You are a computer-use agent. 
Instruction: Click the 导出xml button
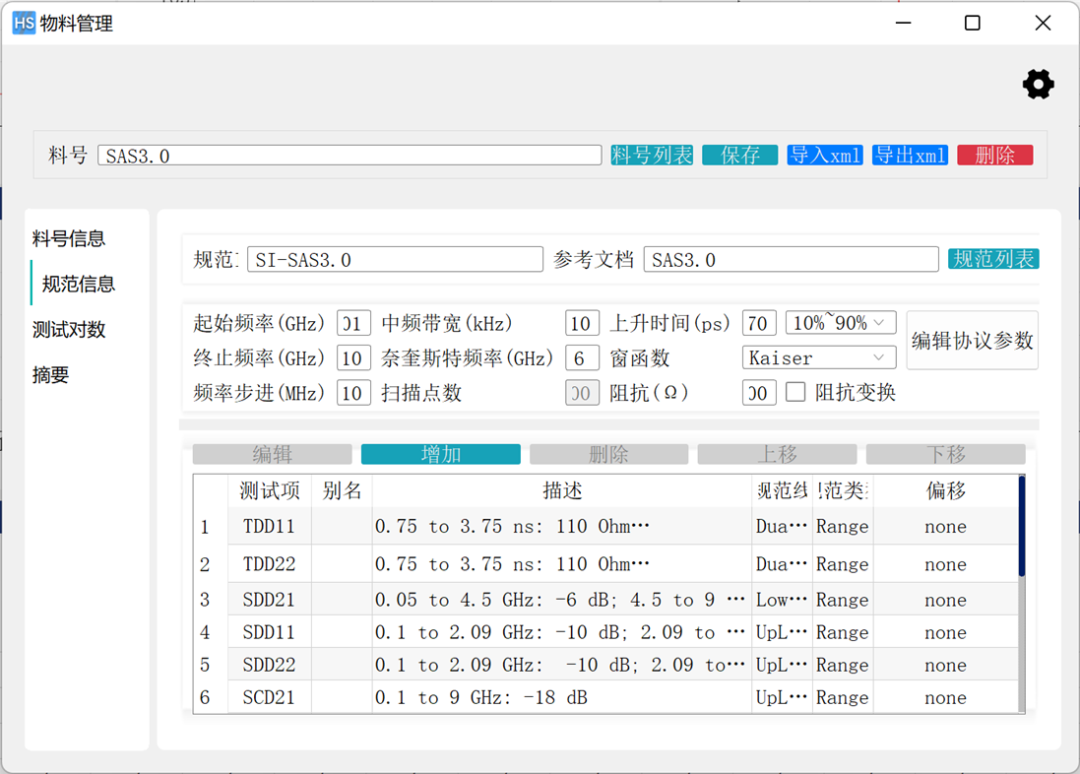tap(910, 155)
